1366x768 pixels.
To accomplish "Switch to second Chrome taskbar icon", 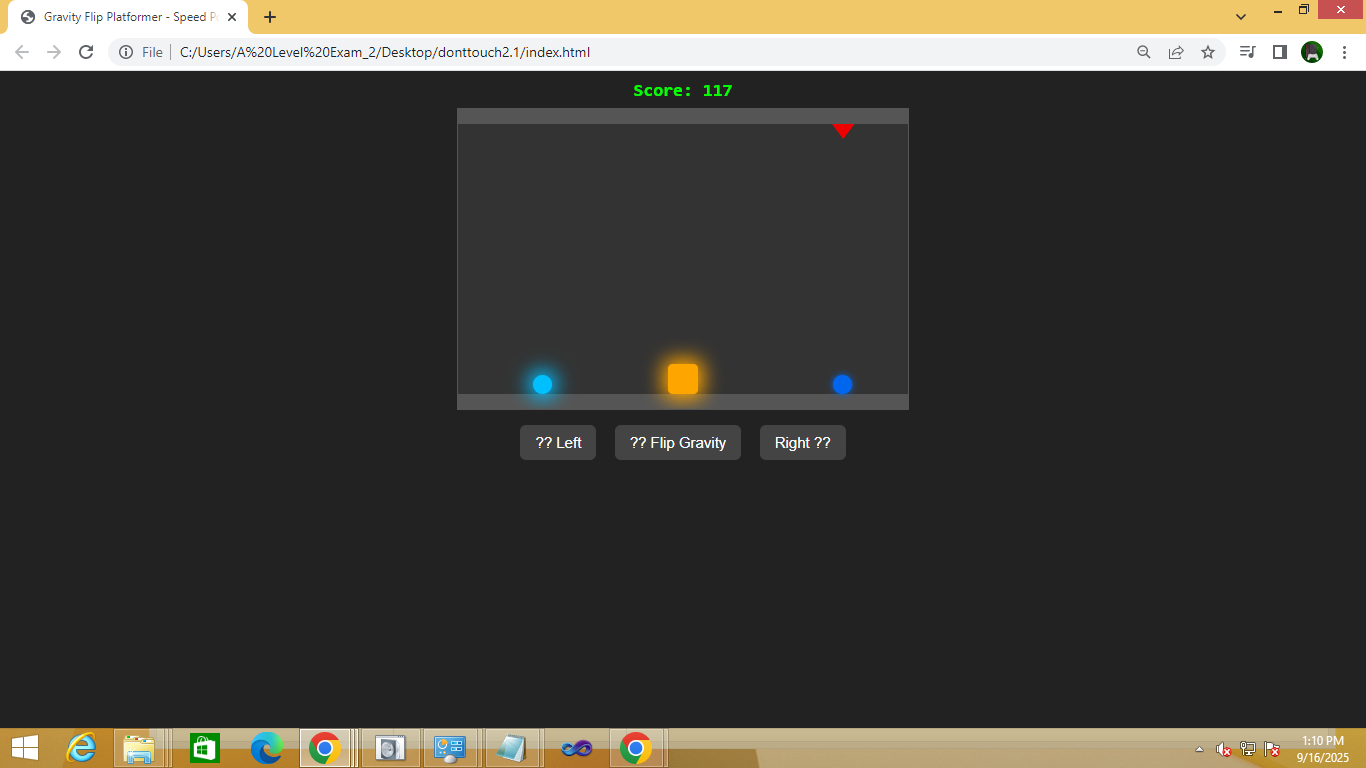I will [636, 748].
